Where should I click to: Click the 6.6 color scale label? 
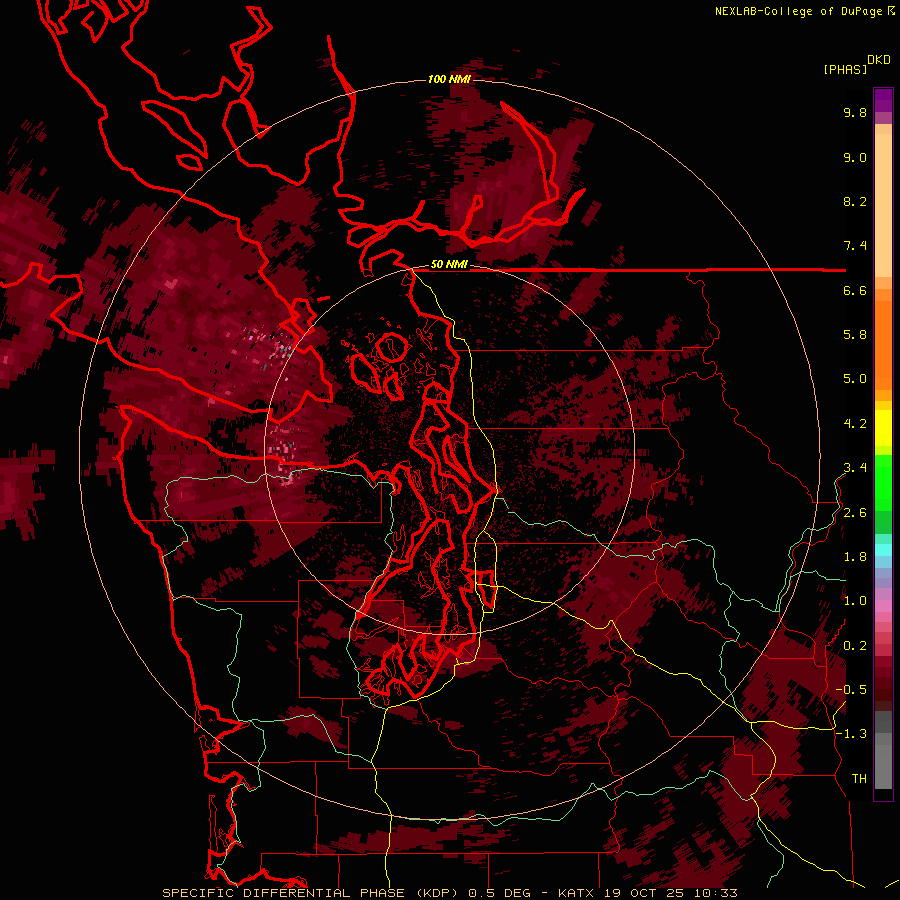pos(855,290)
